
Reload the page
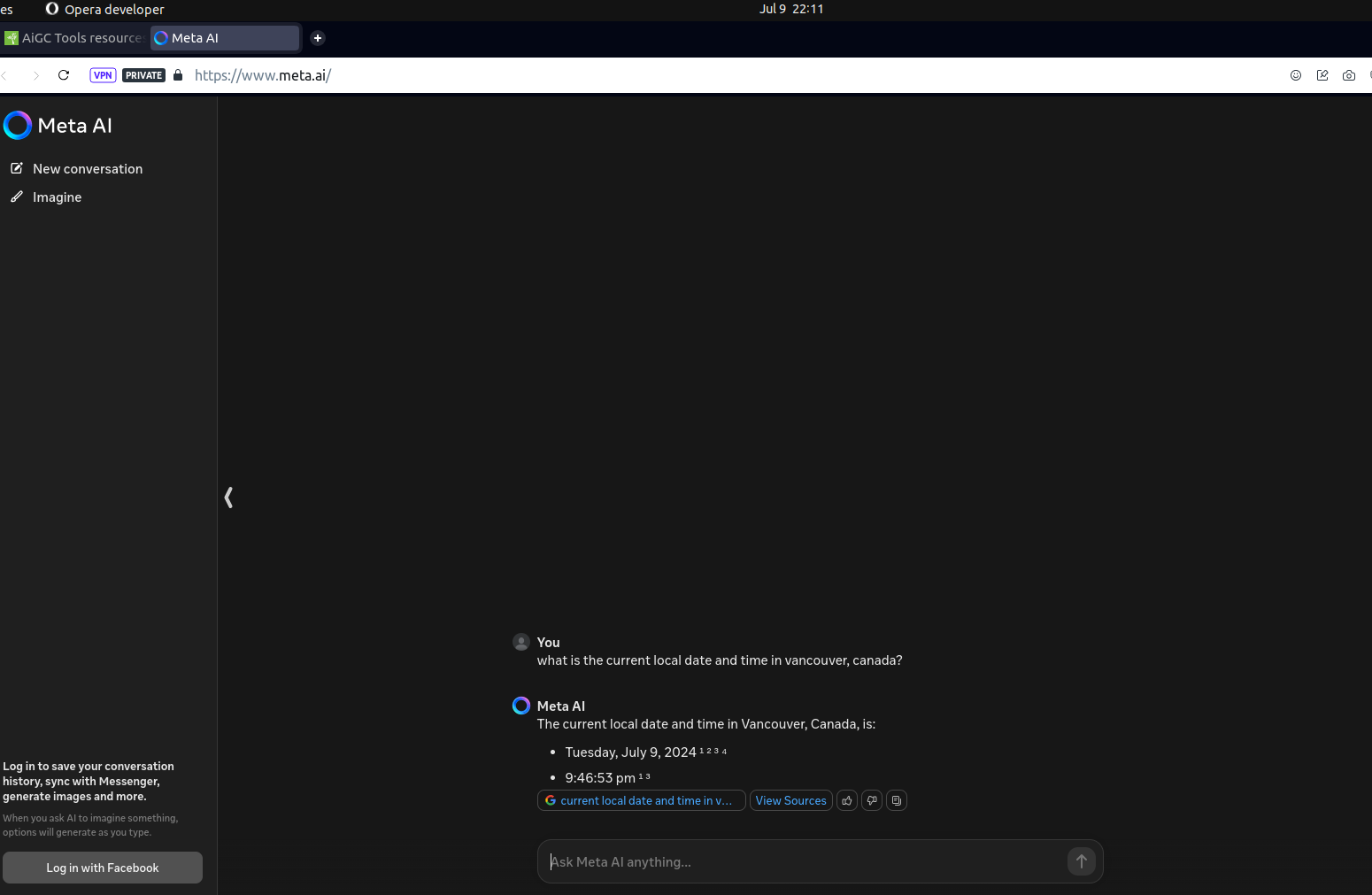[x=64, y=75]
